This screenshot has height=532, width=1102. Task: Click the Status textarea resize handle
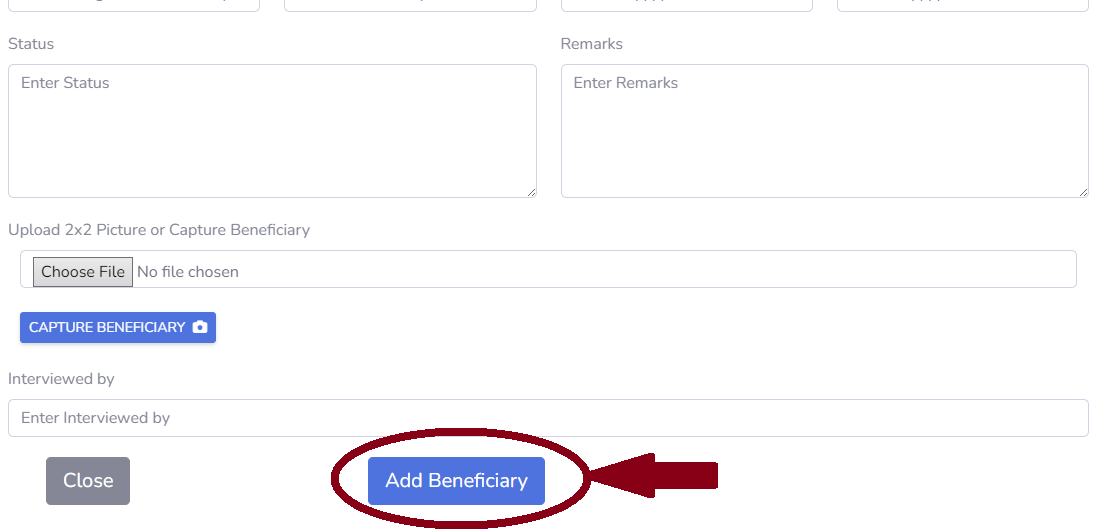coord(531,193)
